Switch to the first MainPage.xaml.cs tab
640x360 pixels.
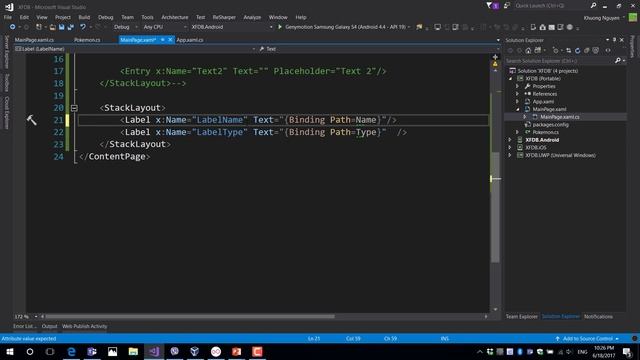(34, 40)
